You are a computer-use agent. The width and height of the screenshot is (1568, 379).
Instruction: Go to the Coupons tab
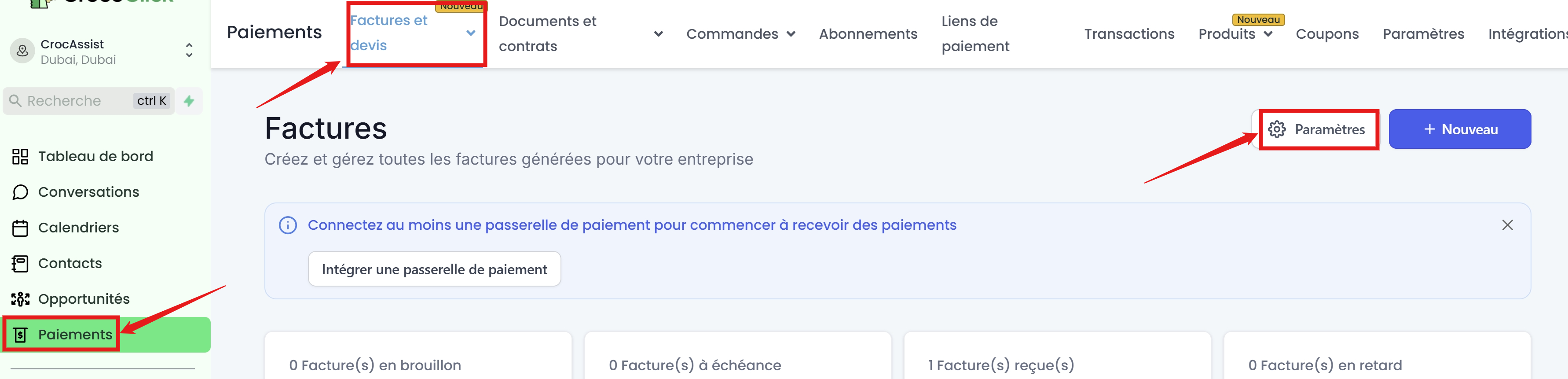[1327, 34]
